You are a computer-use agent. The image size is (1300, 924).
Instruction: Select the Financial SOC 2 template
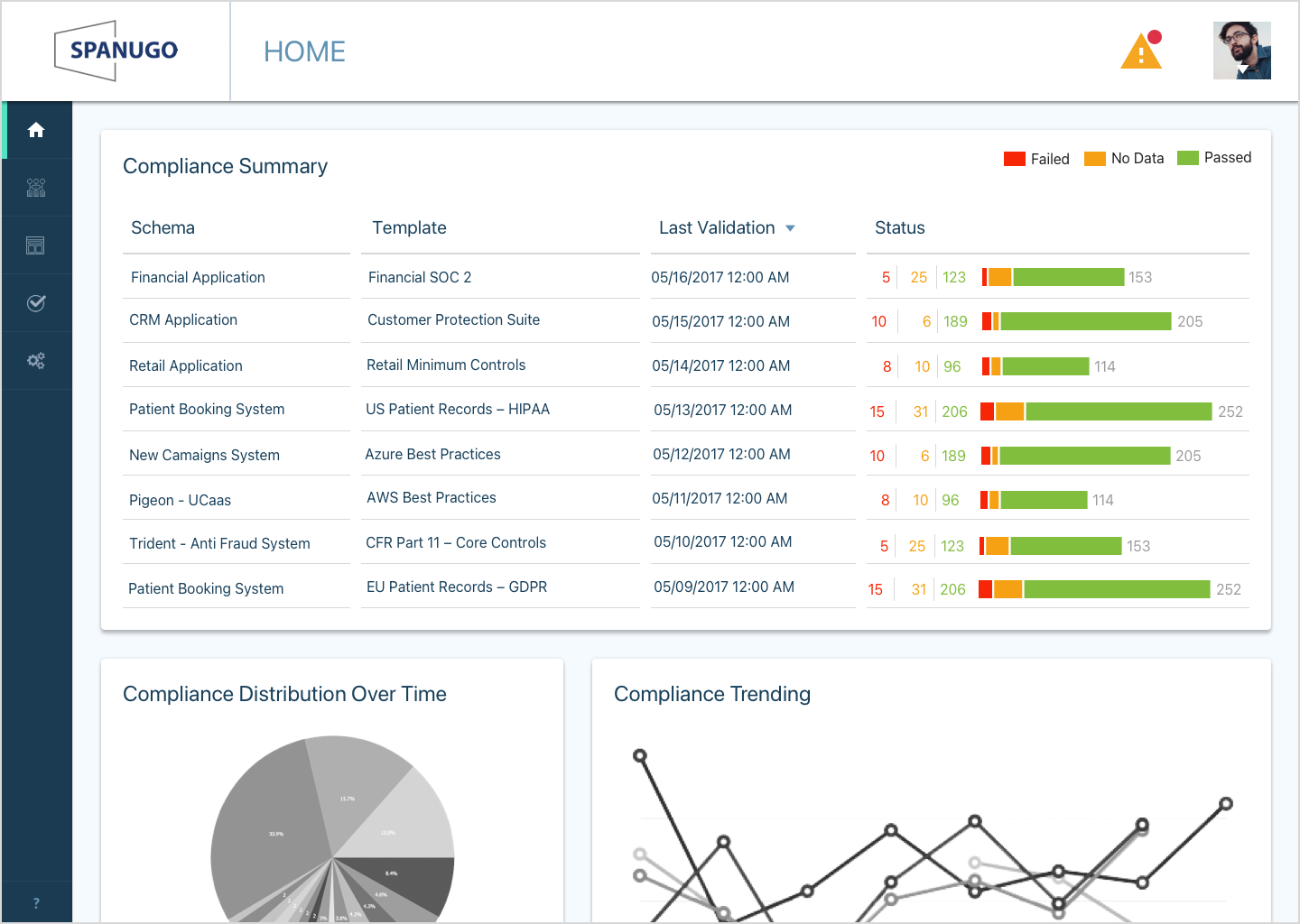(420, 277)
